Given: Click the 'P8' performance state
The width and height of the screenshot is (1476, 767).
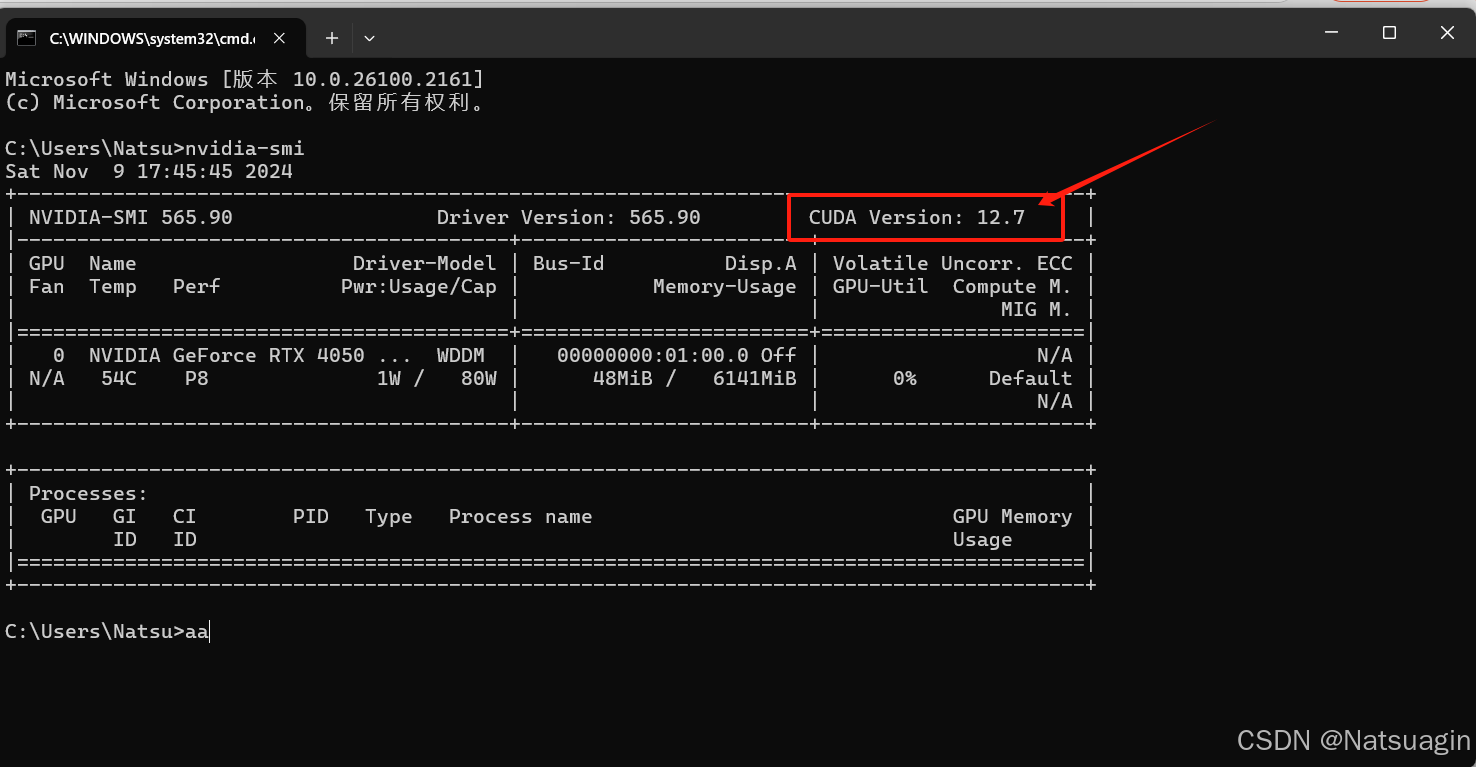Looking at the screenshot, I should click(x=197, y=378).
